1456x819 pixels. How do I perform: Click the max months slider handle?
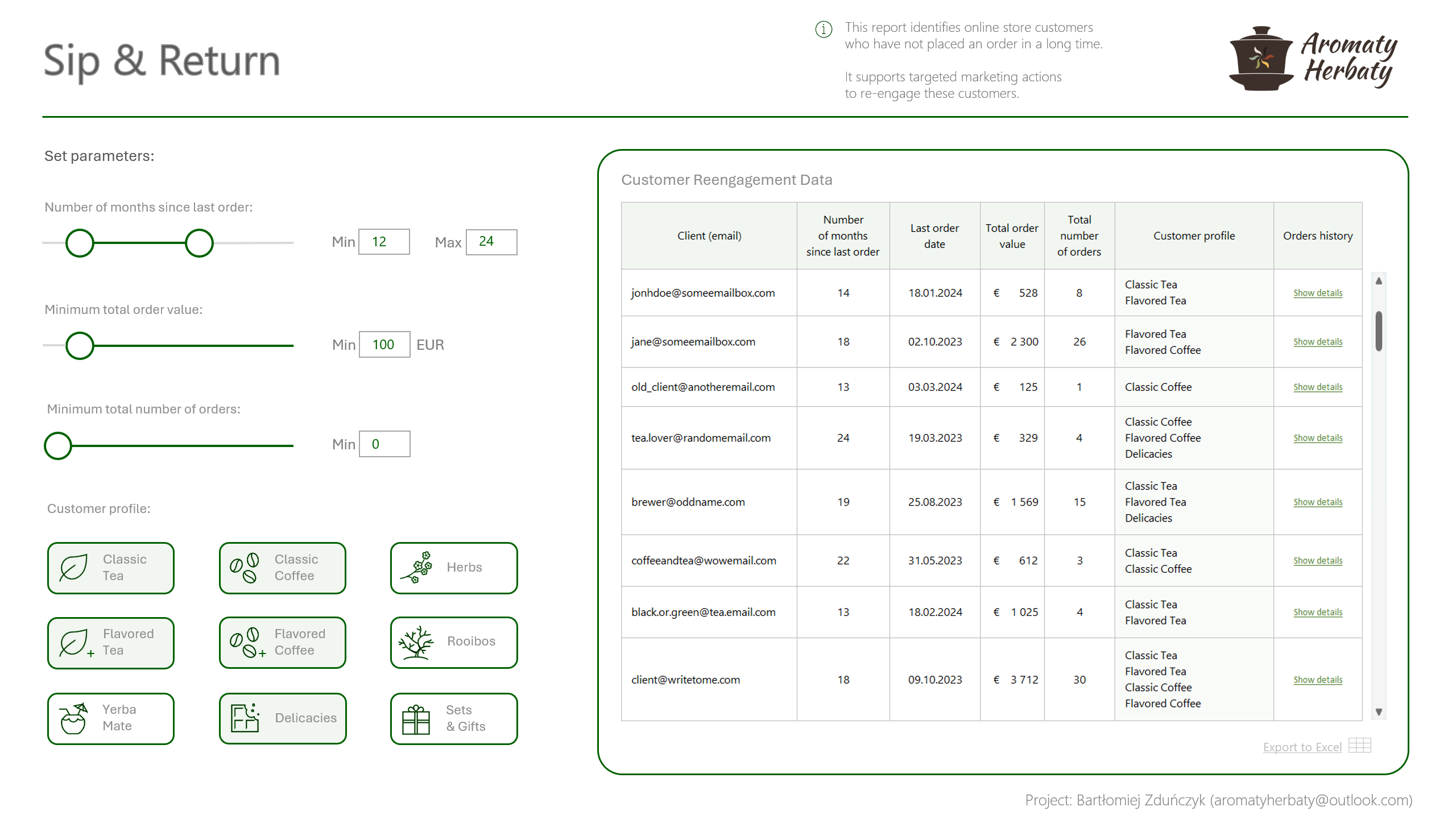[199, 243]
